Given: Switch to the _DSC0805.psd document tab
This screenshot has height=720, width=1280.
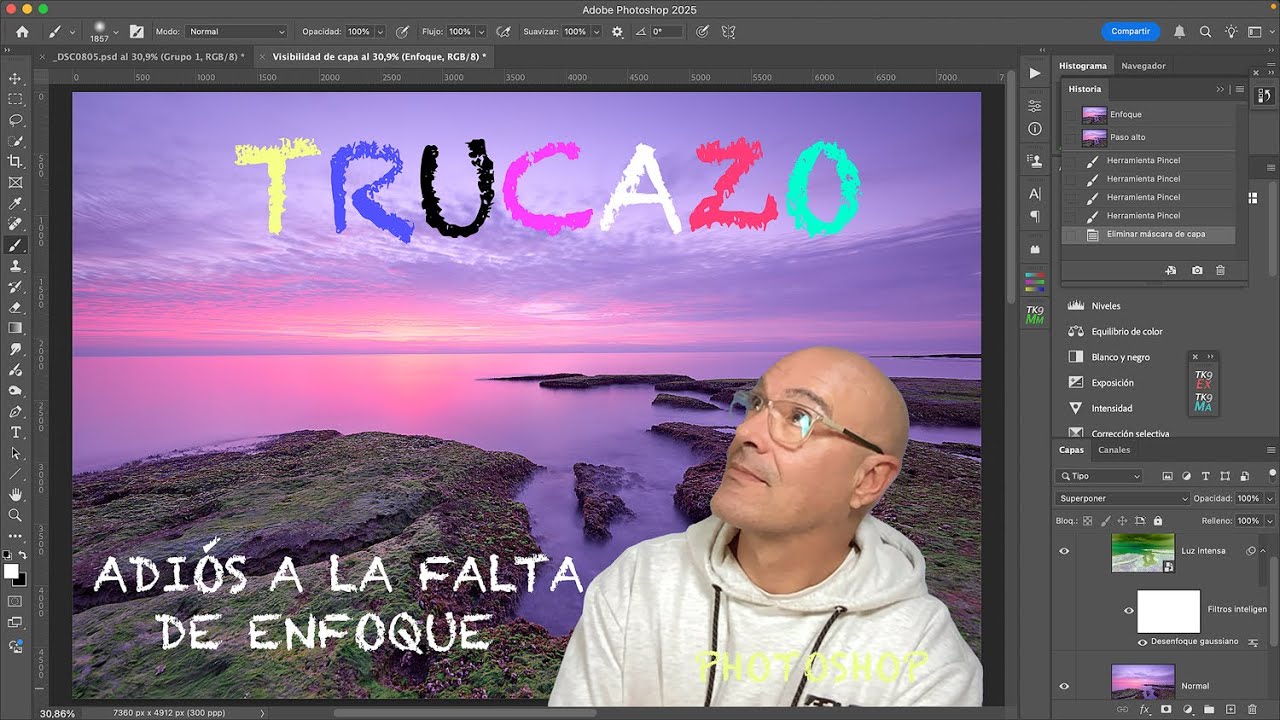Looking at the screenshot, I should click(148, 57).
